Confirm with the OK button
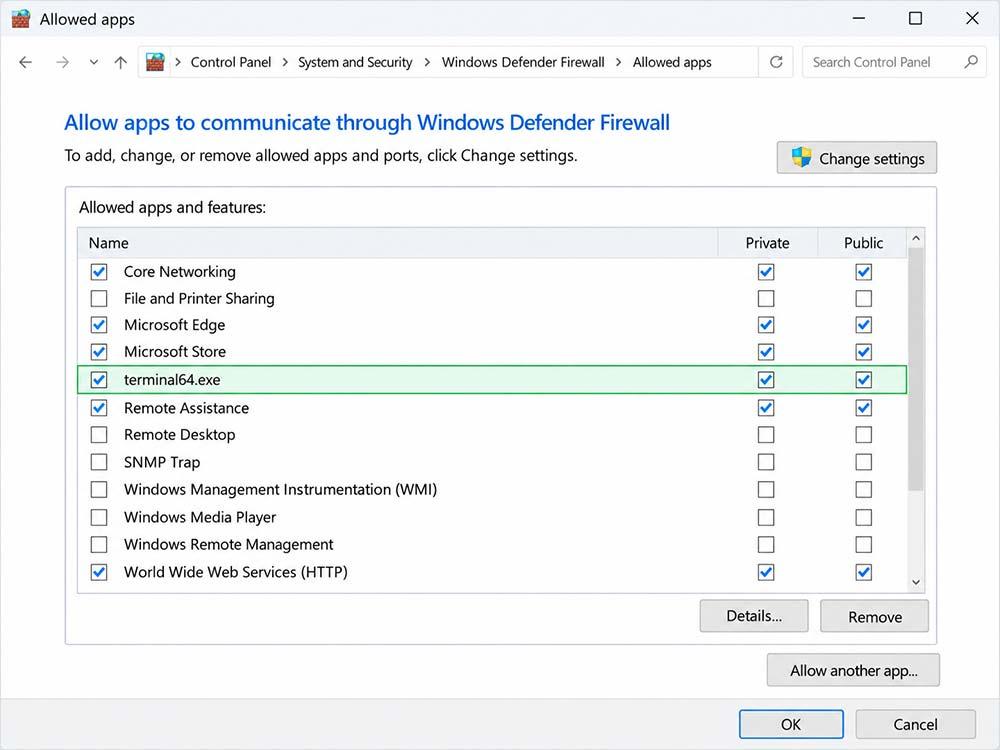Screen dimensions: 1000x750 click(791, 724)
